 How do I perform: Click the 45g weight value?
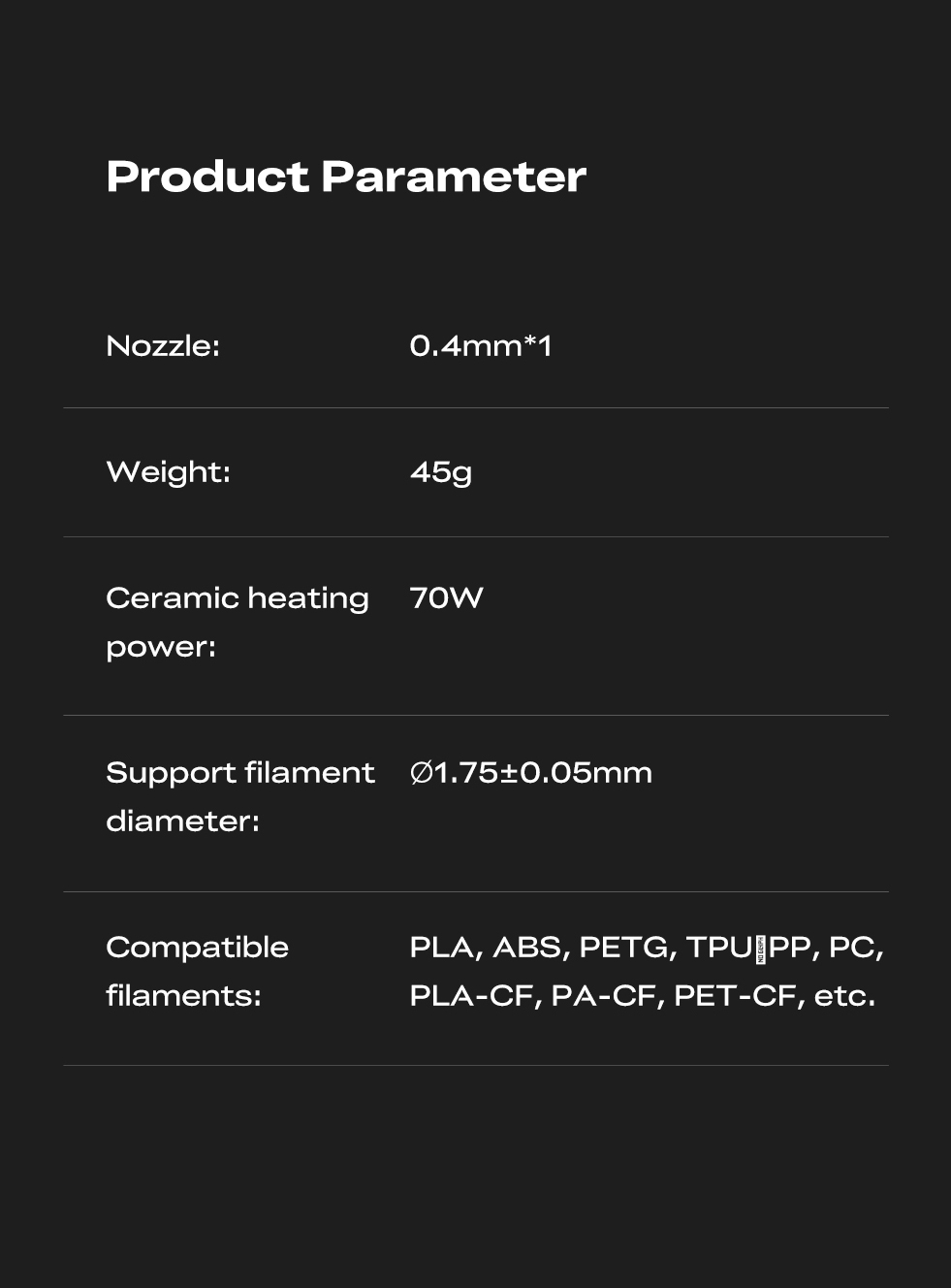pos(440,472)
